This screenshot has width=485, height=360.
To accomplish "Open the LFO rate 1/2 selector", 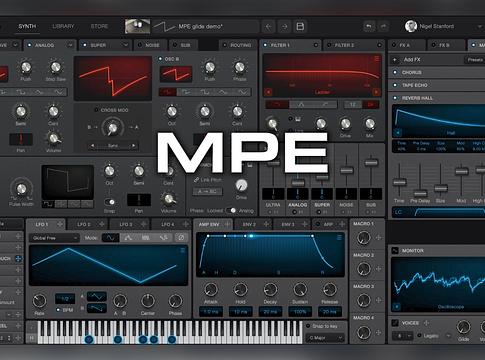I will [x=65, y=298].
